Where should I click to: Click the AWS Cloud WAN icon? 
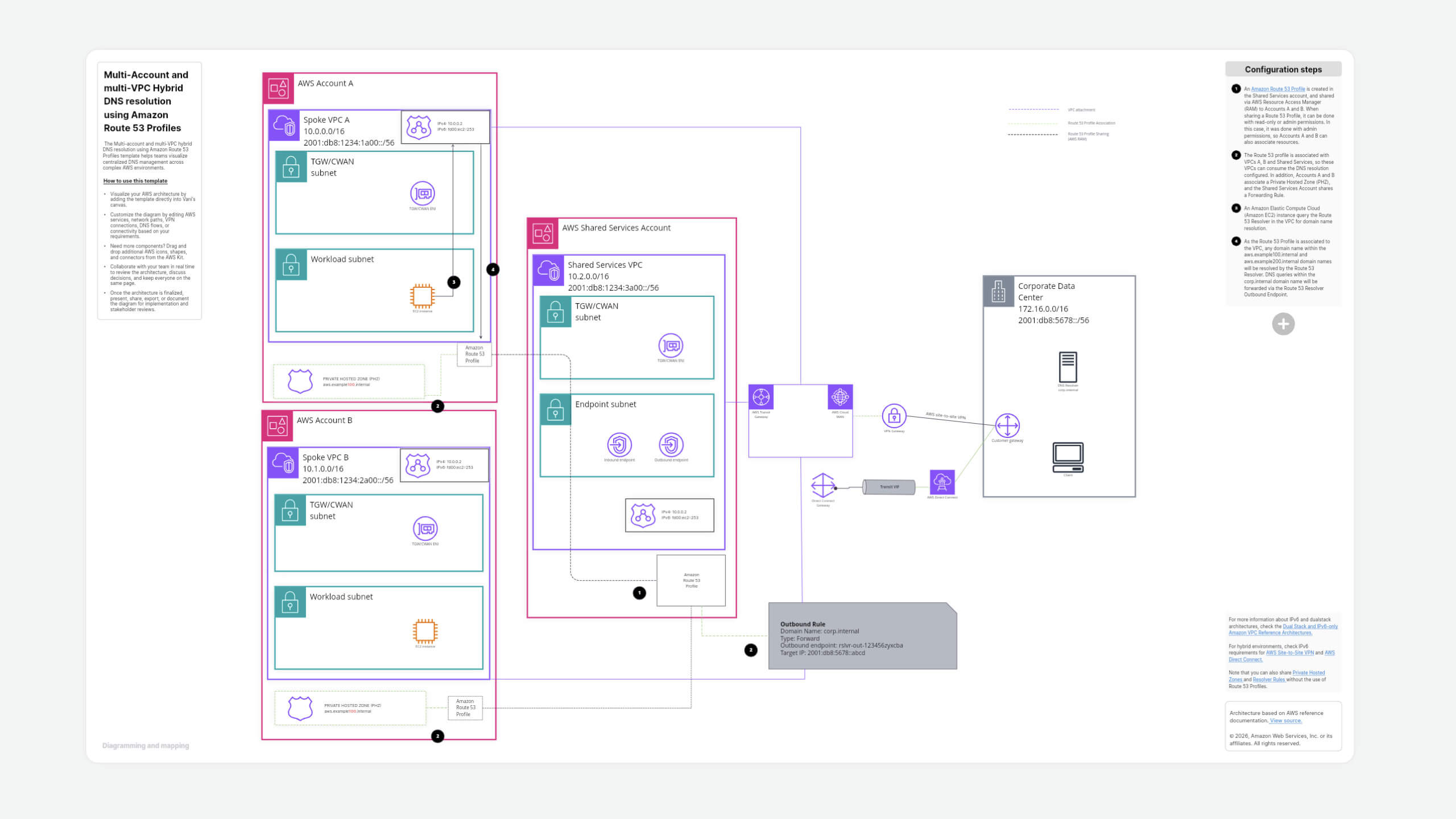(x=840, y=397)
